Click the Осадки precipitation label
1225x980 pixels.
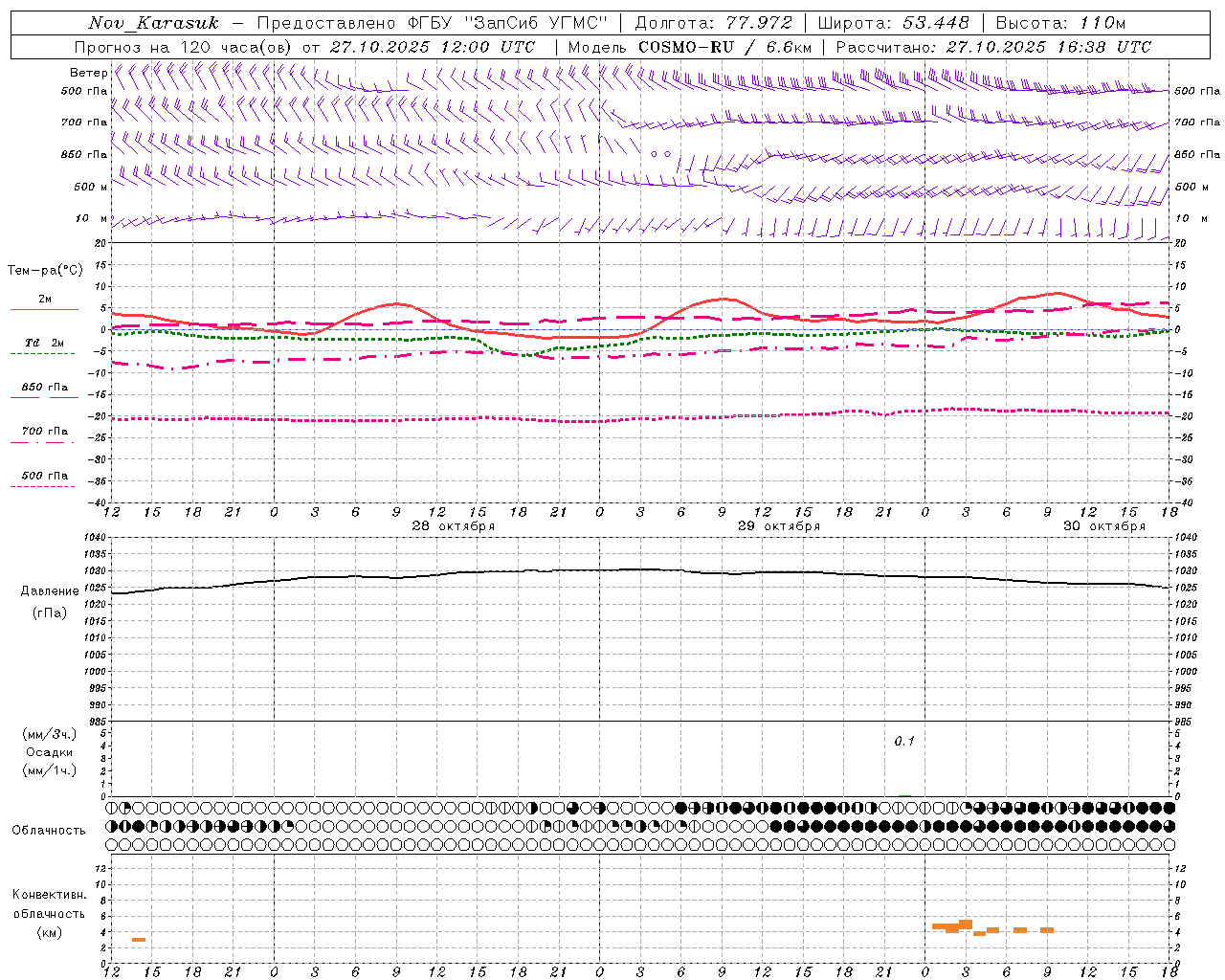point(50,752)
